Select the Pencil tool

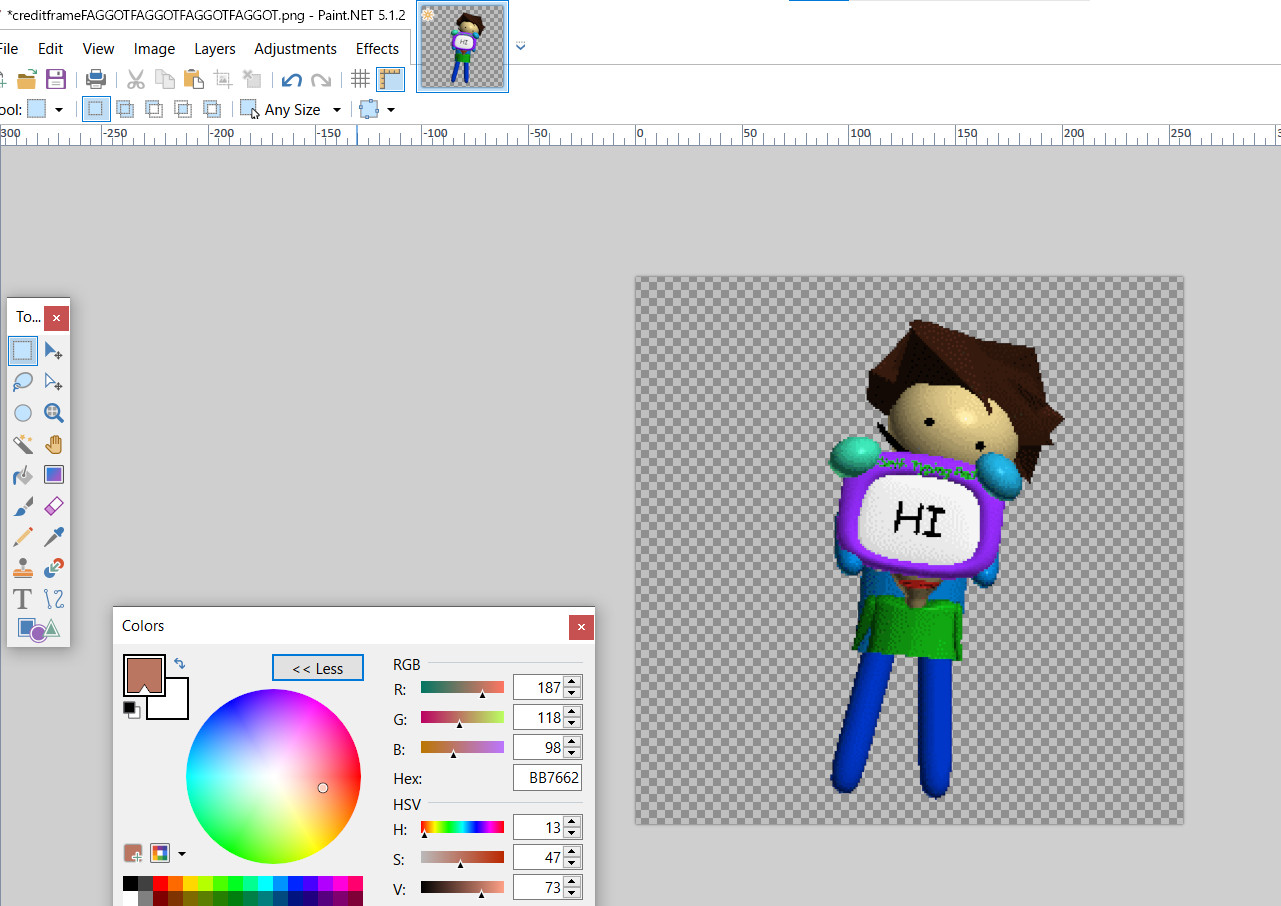23,537
